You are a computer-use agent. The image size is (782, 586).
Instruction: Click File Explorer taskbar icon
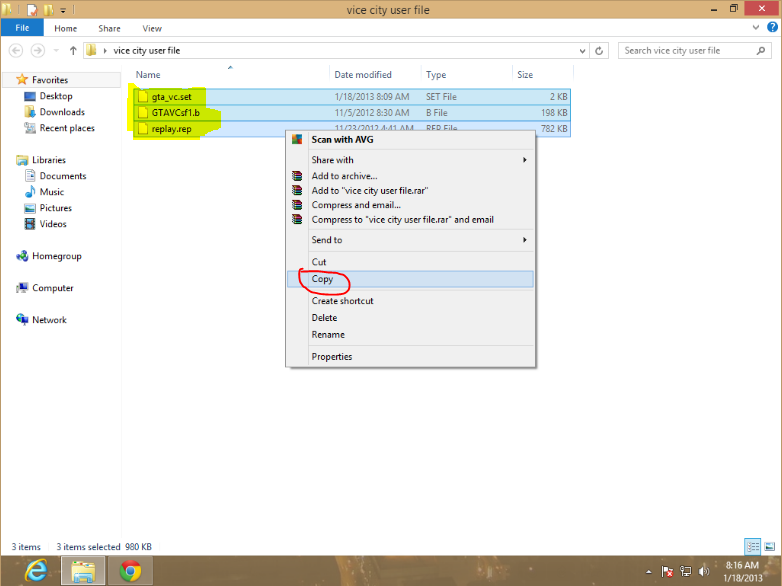click(x=83, y=571)
